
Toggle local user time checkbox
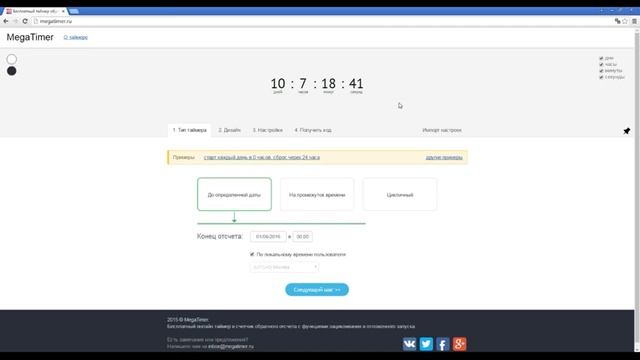click(252, 254)
